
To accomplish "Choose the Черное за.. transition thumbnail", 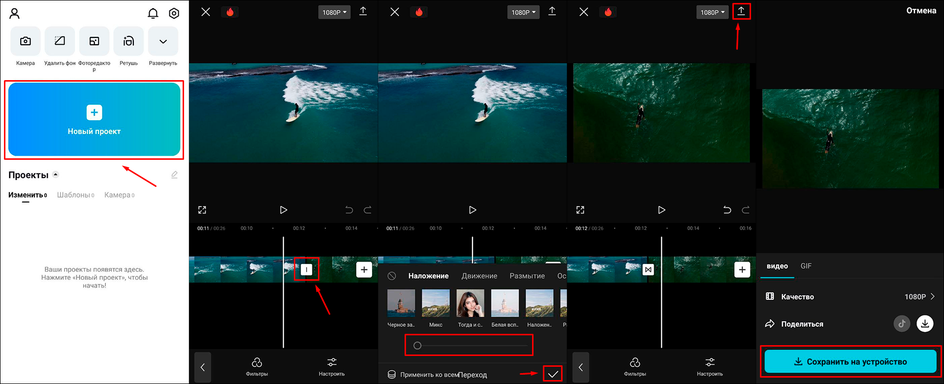I will [401, 304].
